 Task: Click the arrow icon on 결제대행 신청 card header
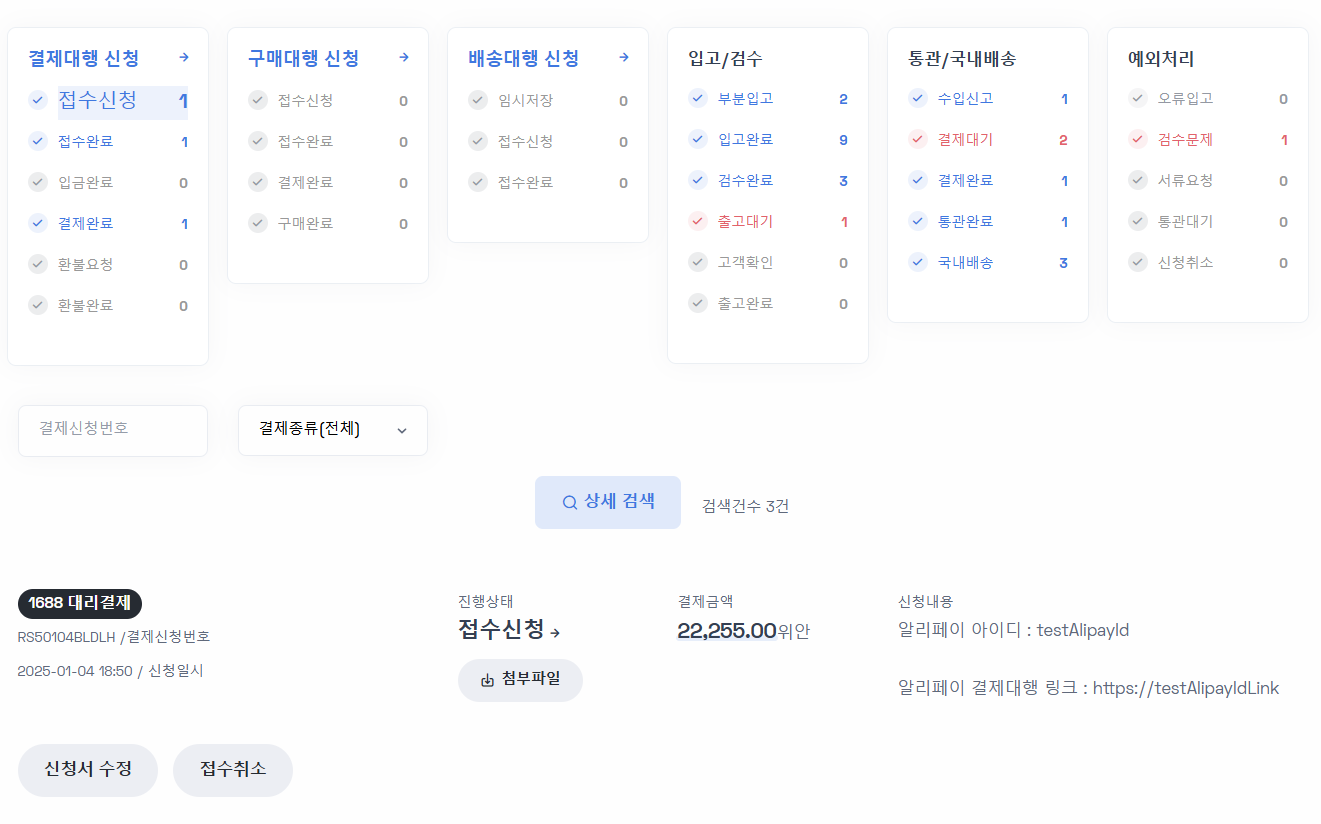[x=183, y=58]
